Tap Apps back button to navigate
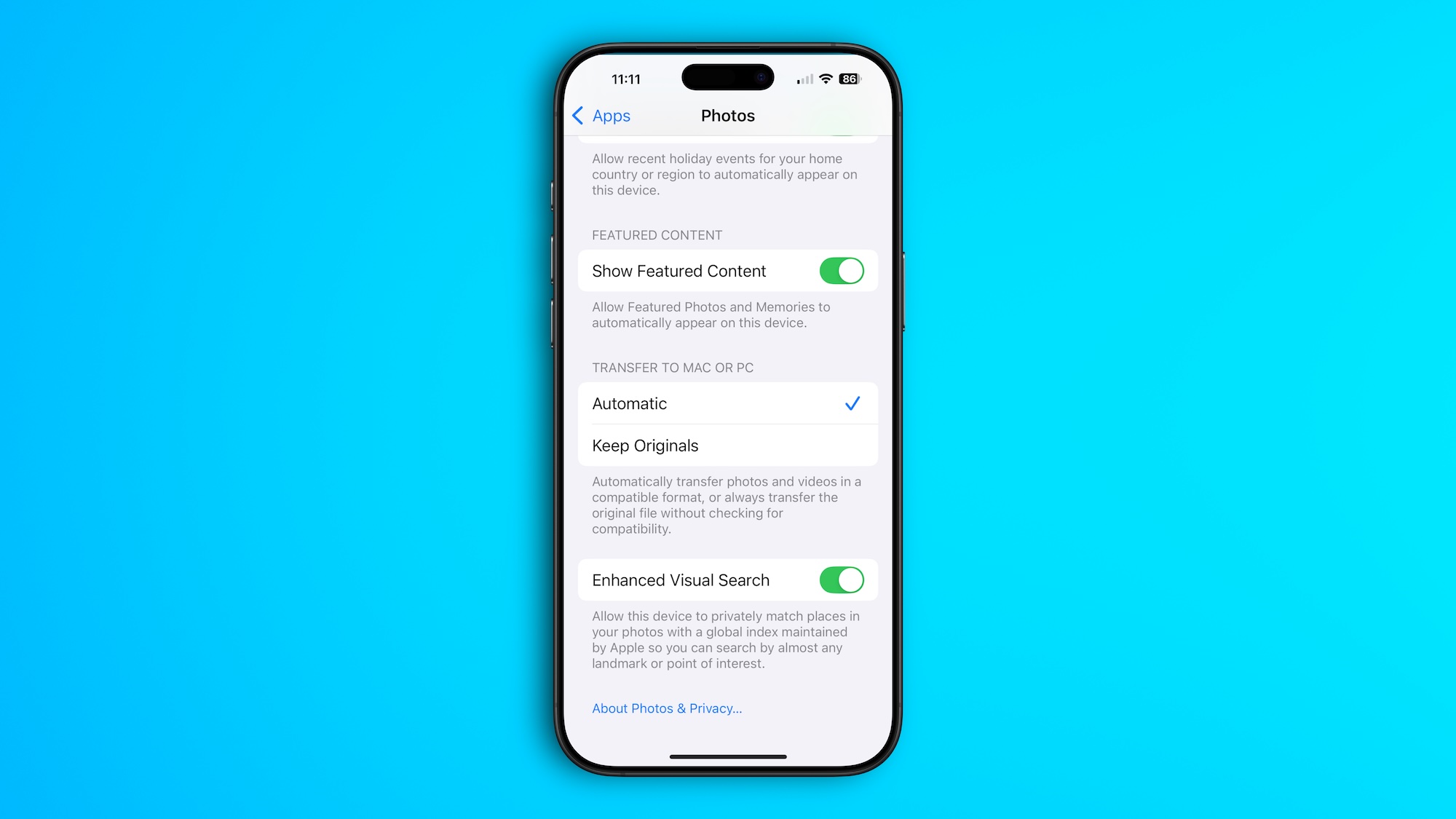The width and height of the screenshot is (1456, 819). click(x=601, y=115)
